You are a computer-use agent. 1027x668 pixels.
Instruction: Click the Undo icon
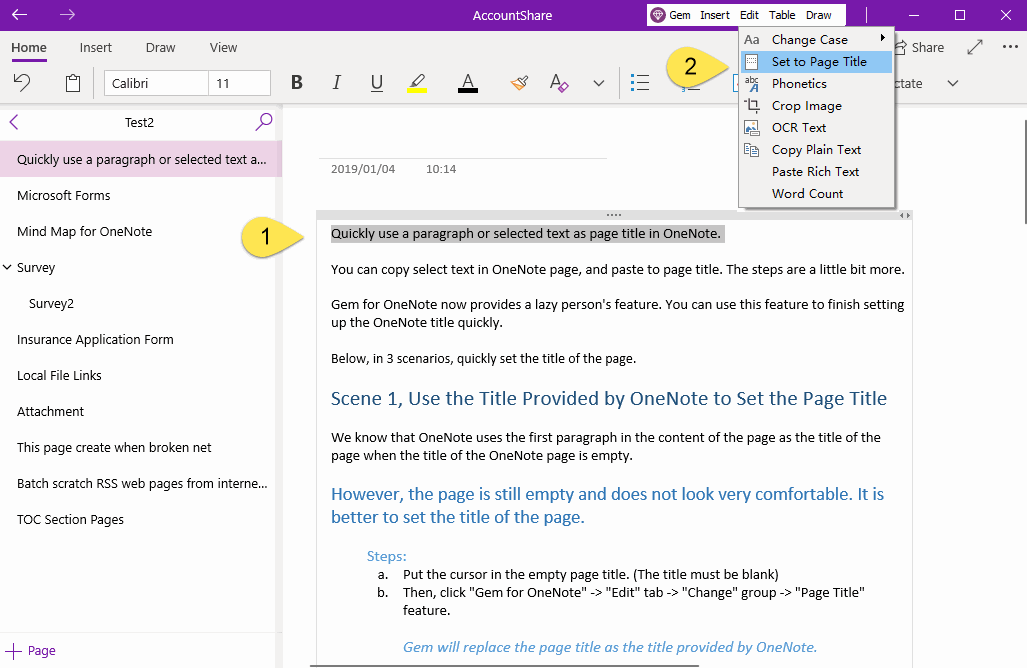coord(22,83)
